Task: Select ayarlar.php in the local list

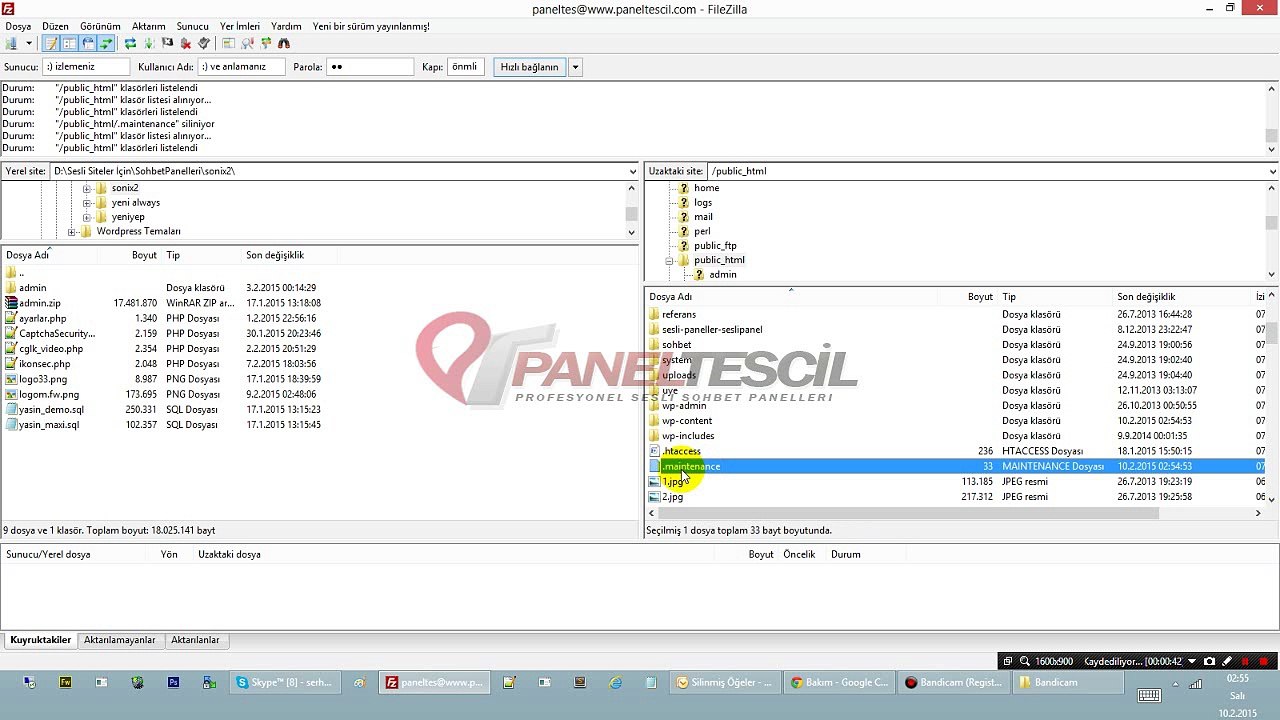Action: click(42, 318)
